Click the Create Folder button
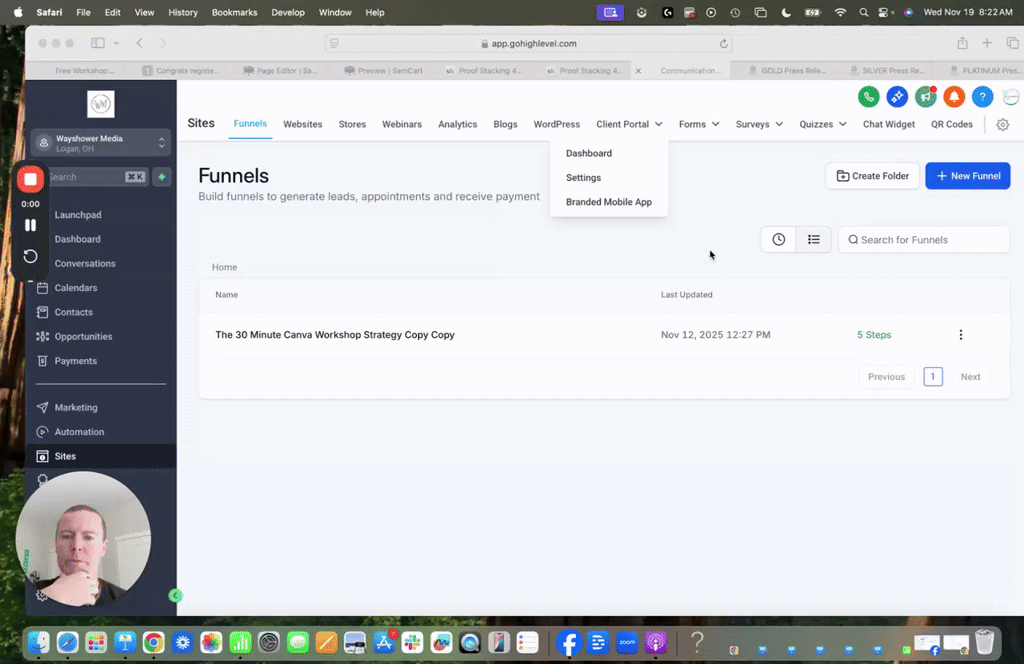The width and height of the screenshot is (1024, 664). (874, 175)
